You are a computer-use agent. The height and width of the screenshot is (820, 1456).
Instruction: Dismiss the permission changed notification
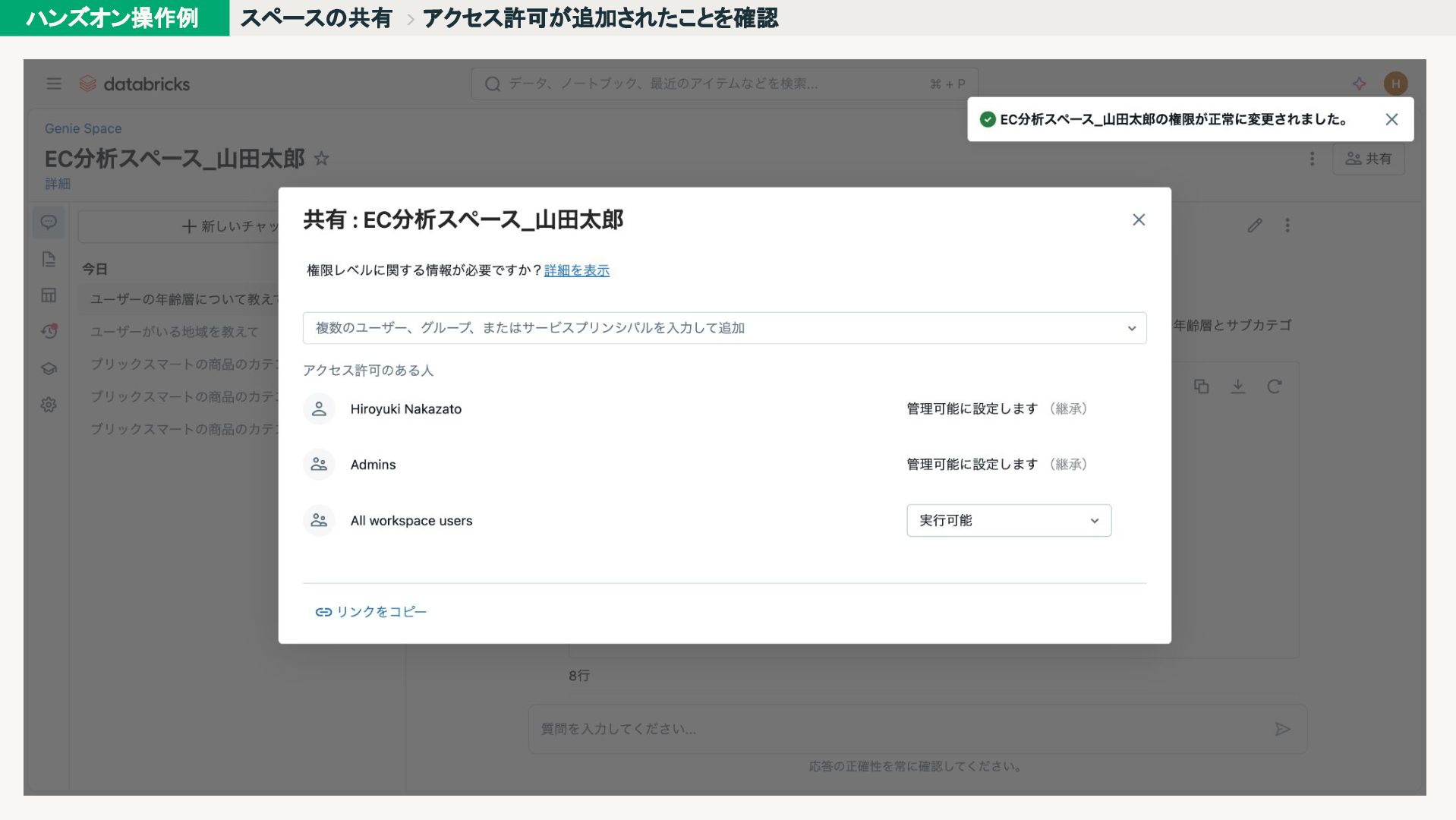click(x=1391, y=119)
